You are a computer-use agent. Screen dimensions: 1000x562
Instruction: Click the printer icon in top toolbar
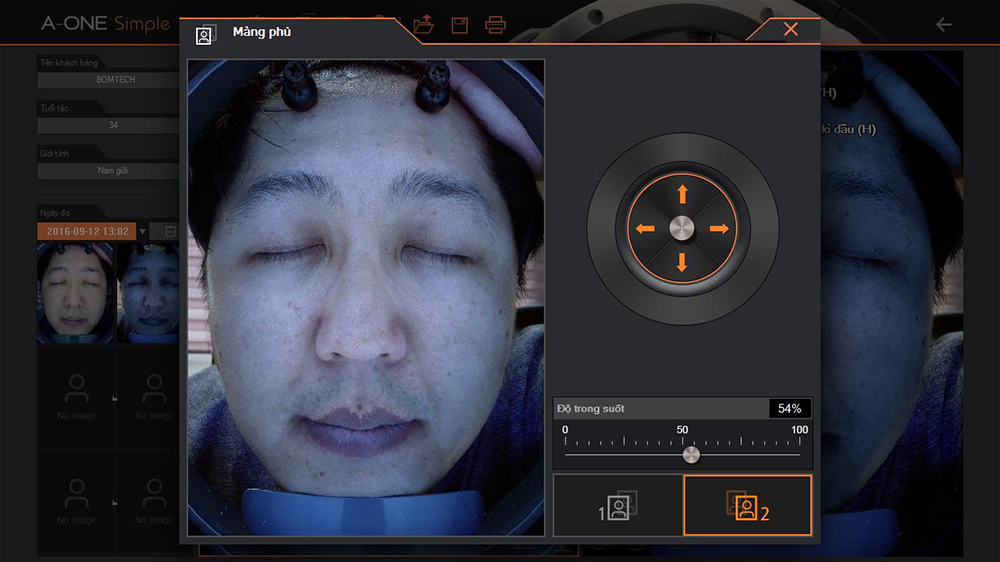pos(495,25)
